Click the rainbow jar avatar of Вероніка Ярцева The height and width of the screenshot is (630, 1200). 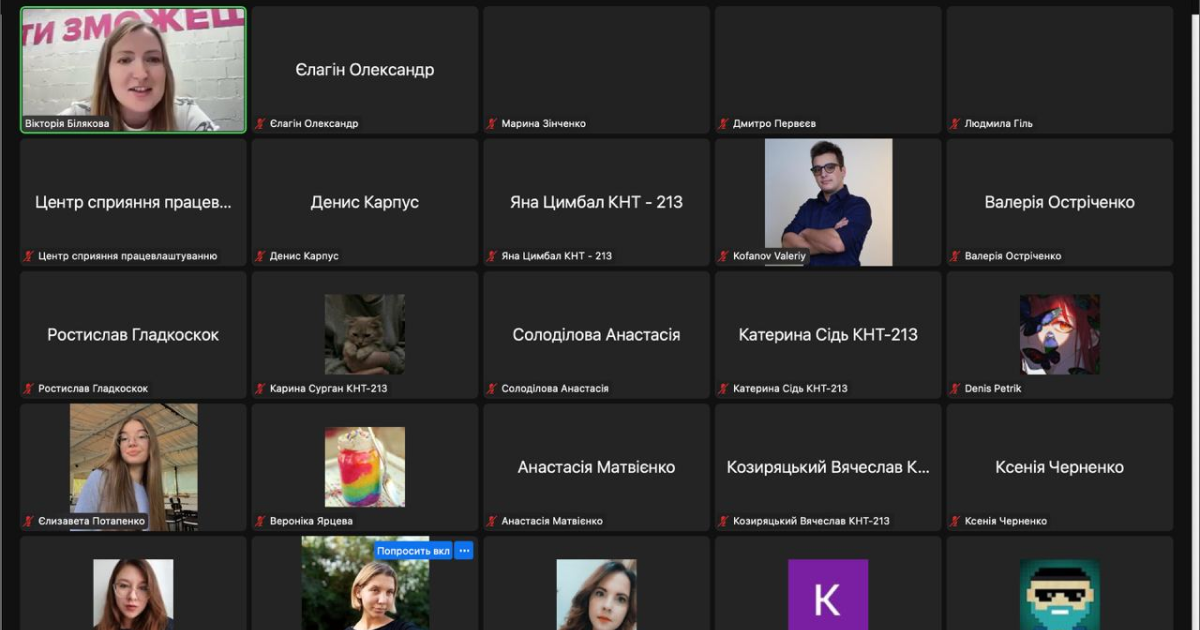365,466
